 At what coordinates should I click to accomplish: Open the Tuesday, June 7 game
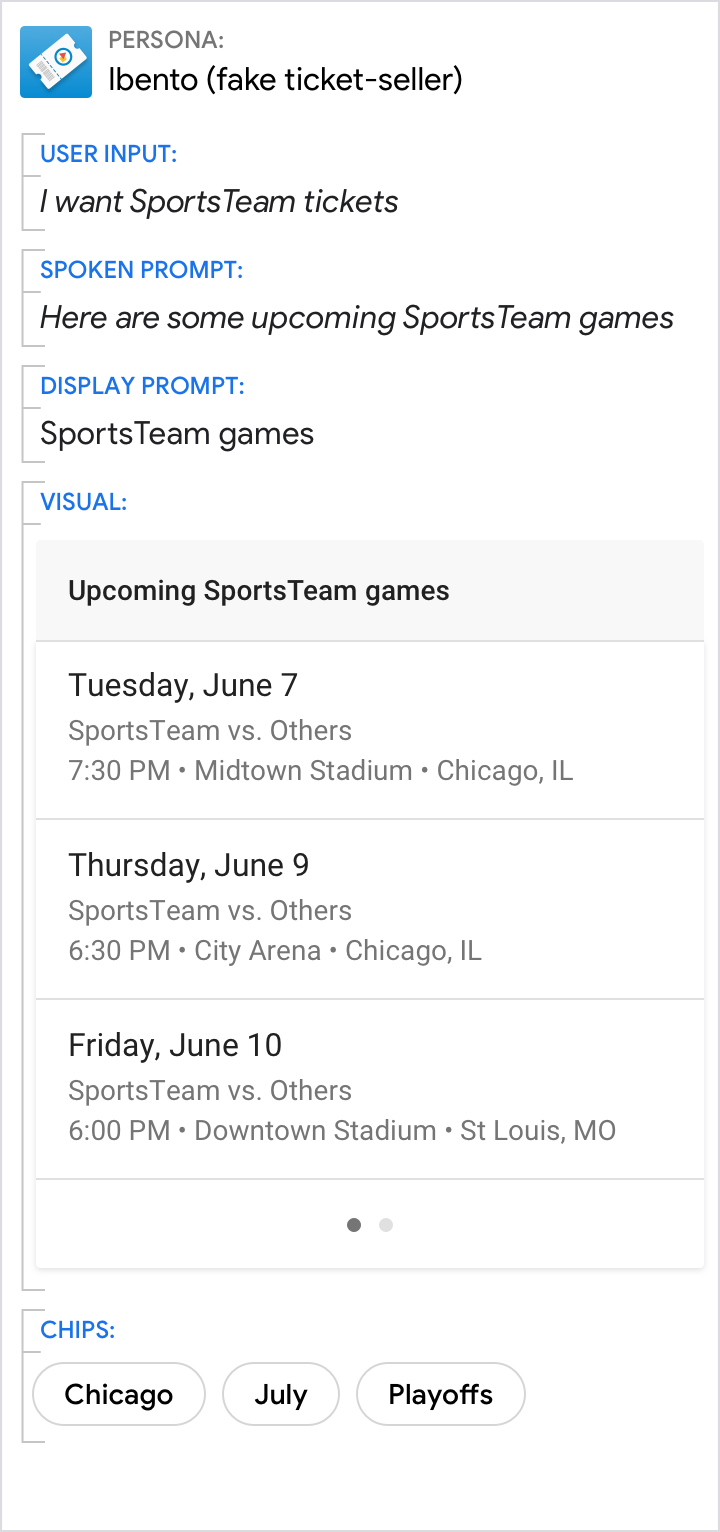(x=370, y=729)
